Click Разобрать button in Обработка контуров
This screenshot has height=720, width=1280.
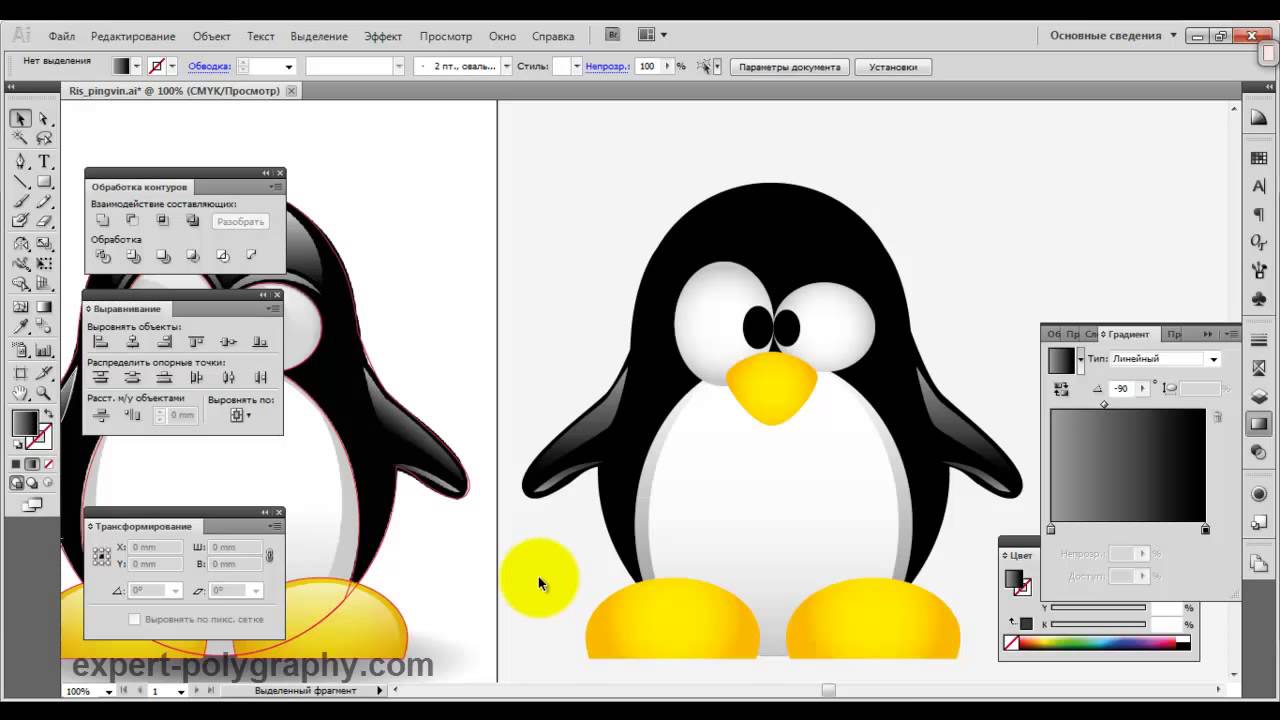(240, 221)
